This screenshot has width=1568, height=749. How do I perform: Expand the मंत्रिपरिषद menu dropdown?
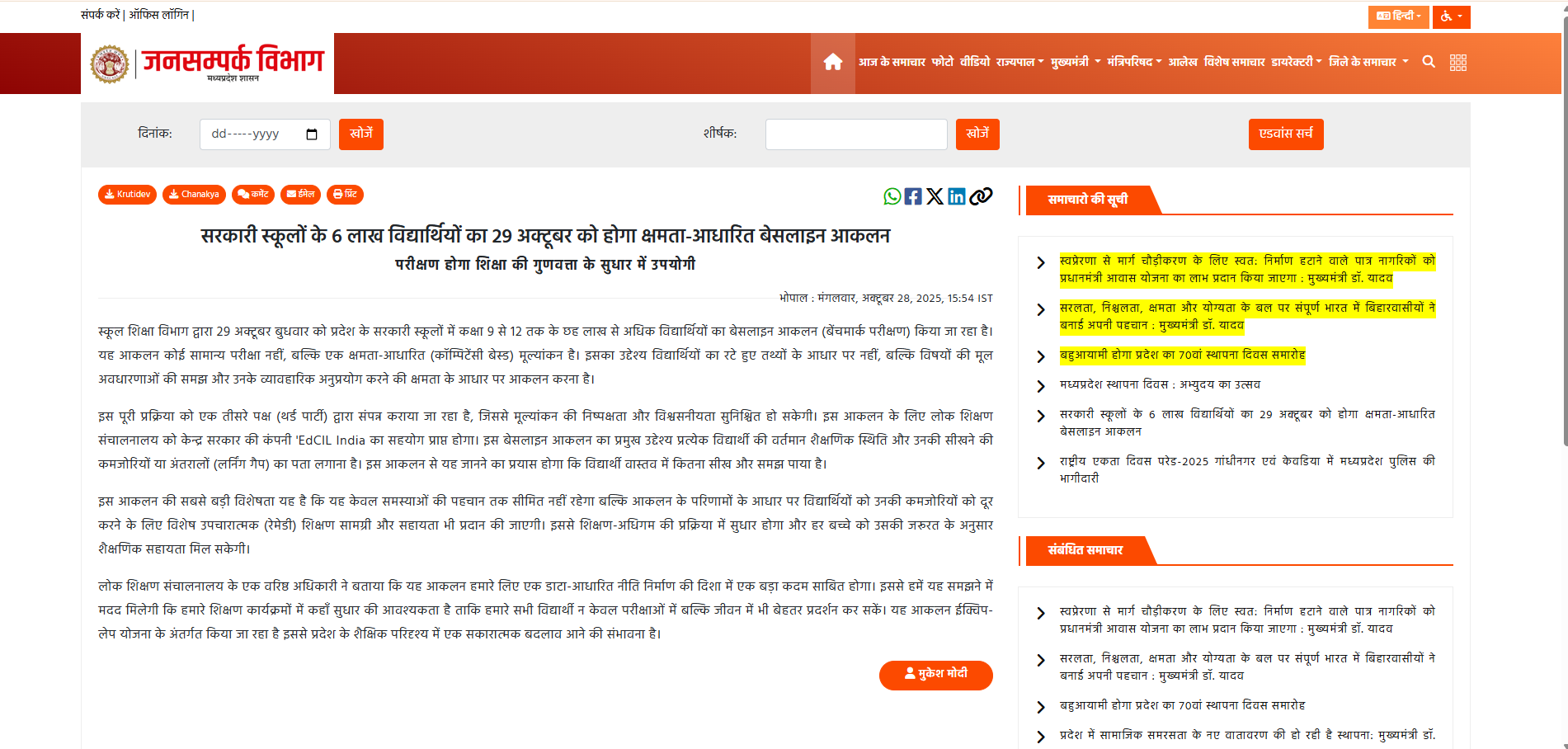1134,63
